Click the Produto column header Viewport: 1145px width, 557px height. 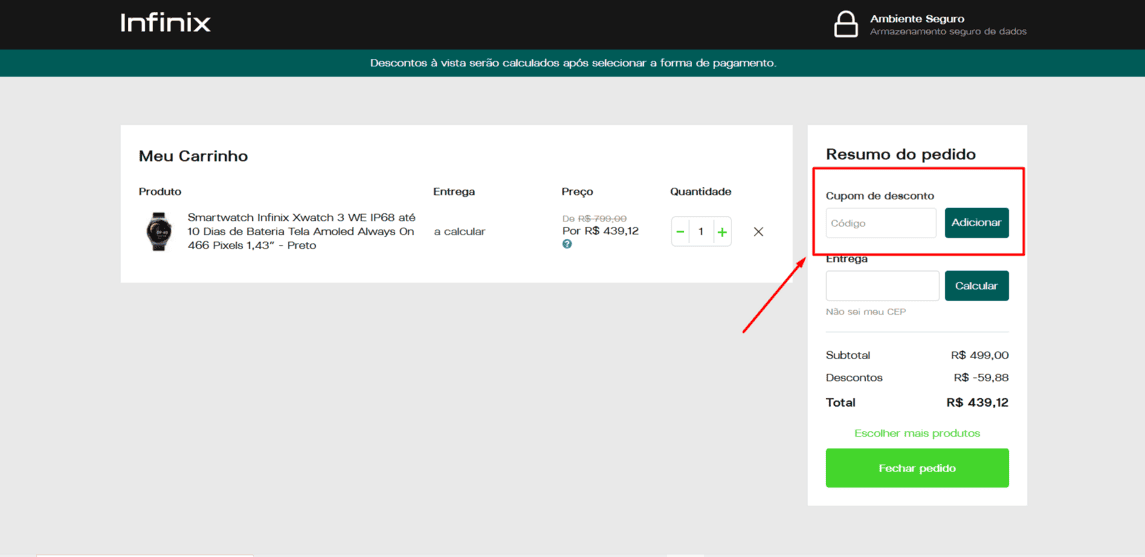pos(160,191)
